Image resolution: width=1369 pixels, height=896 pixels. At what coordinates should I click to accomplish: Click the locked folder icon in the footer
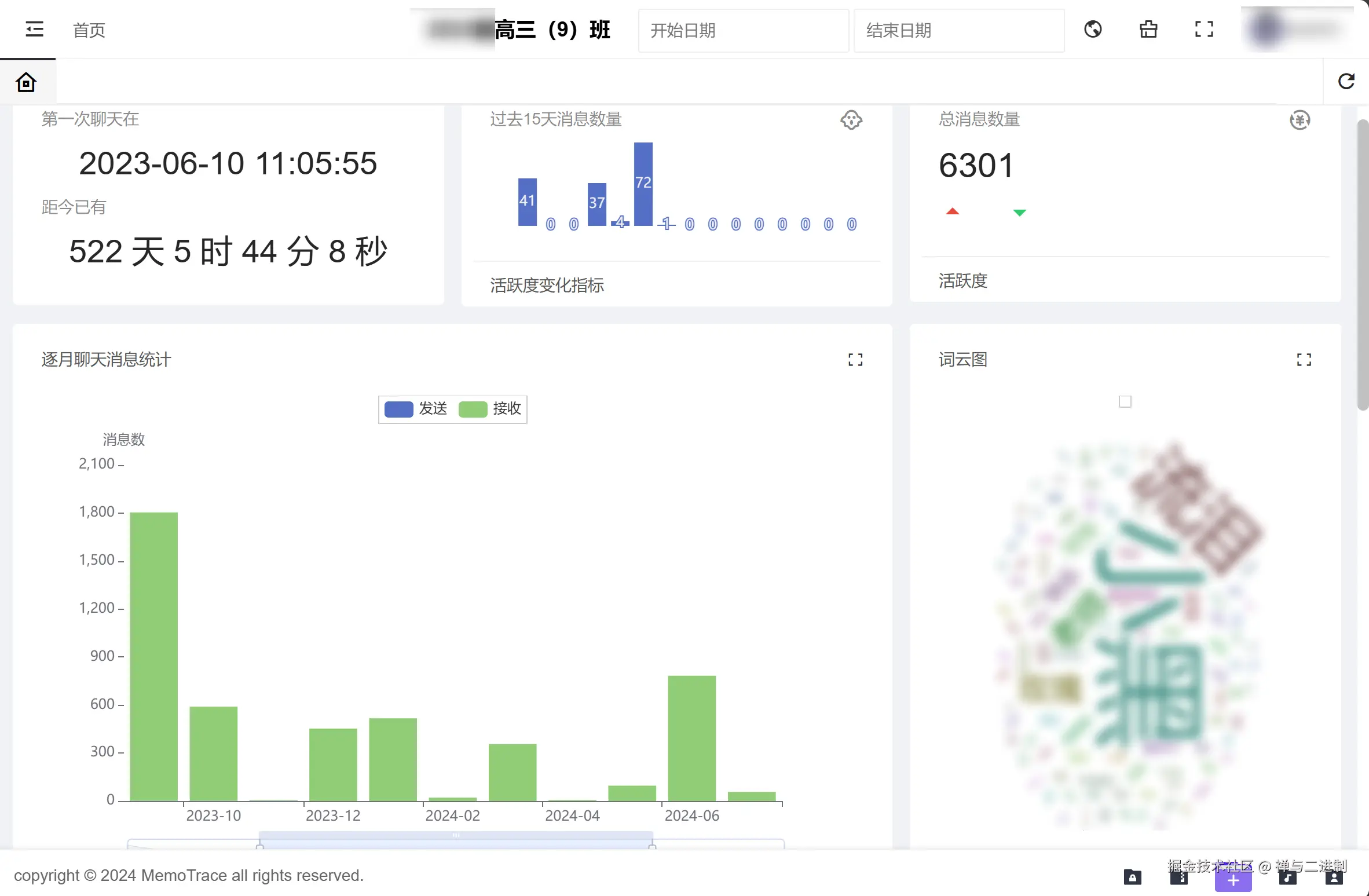[x=1132, y=877]
